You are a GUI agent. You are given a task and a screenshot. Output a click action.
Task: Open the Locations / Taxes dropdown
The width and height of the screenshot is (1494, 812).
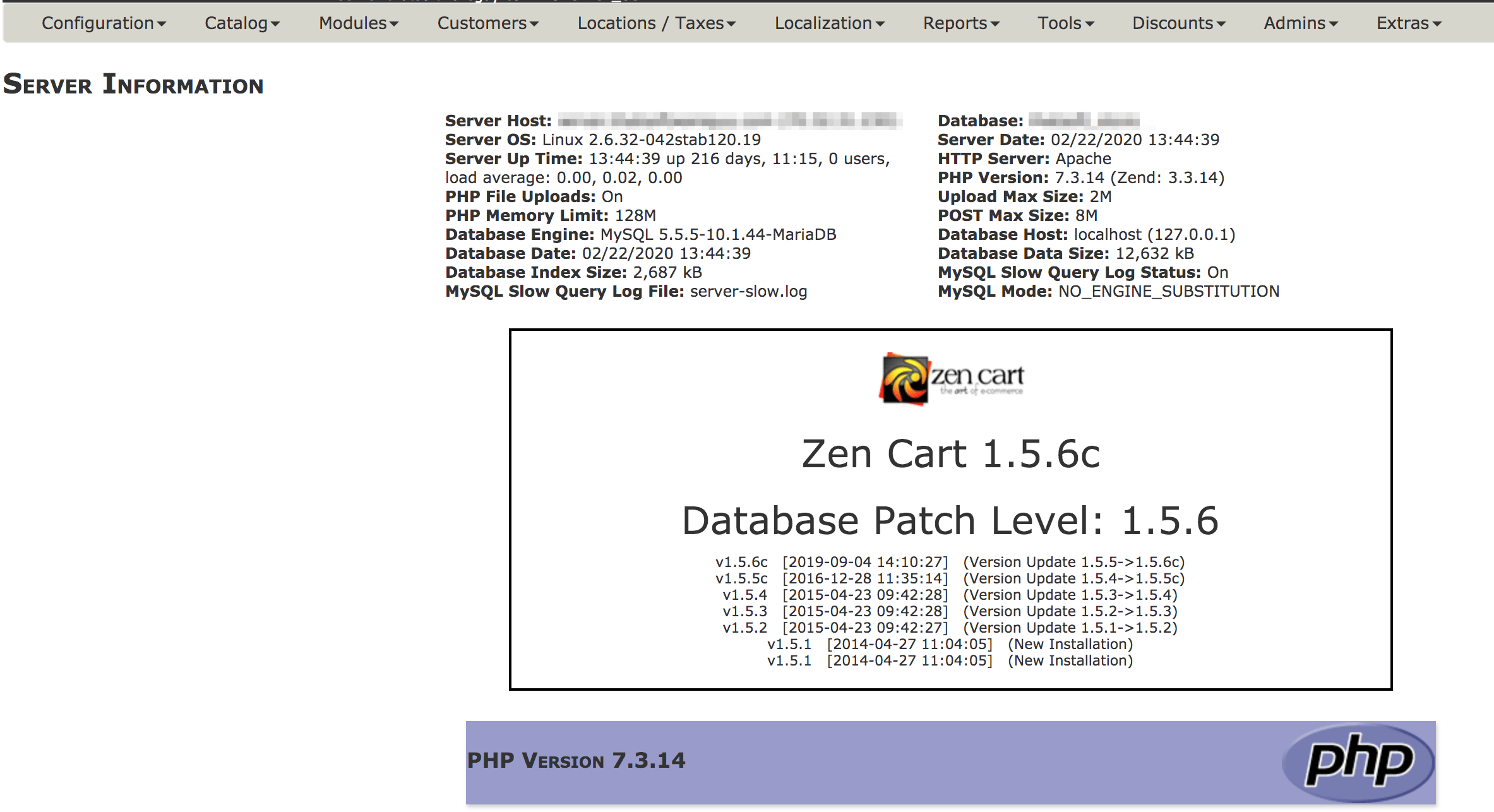coord(657,23)
